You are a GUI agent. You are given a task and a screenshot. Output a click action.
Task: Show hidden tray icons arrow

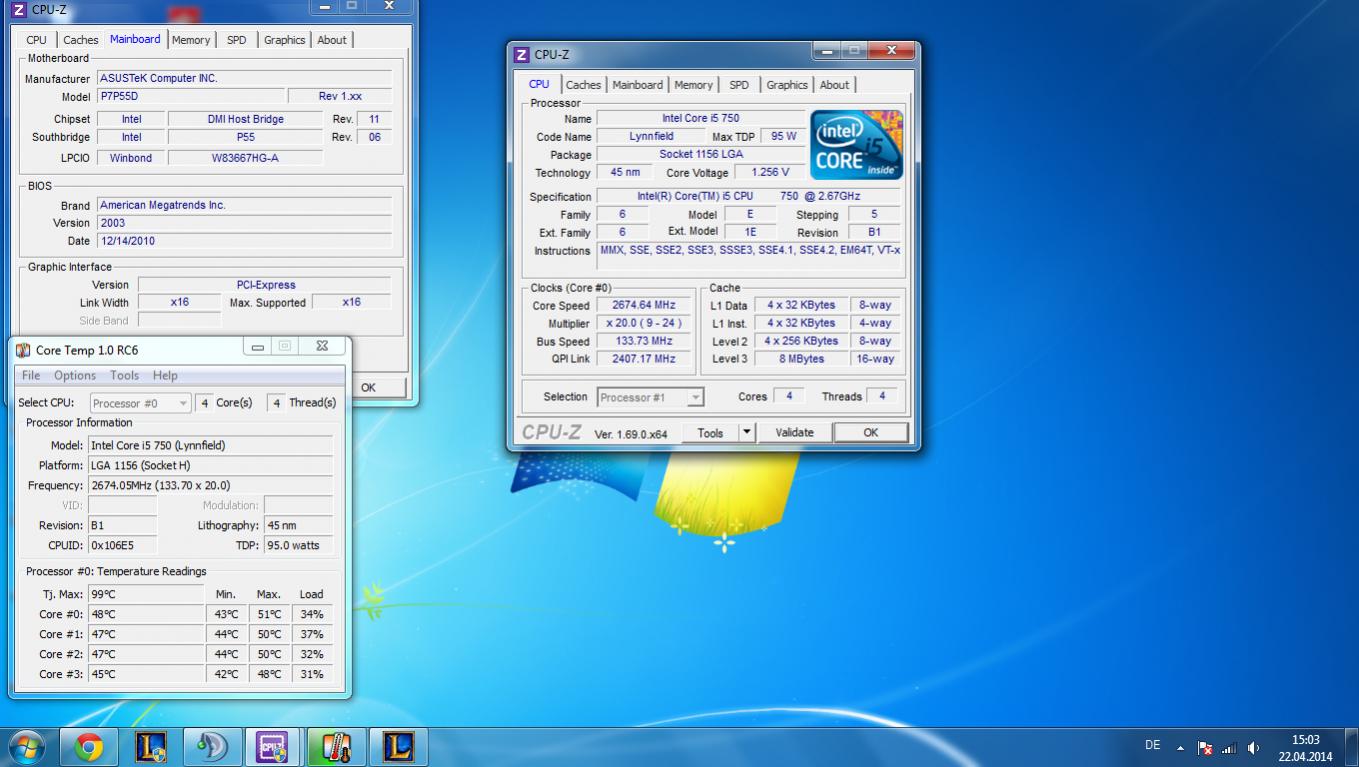(x=1180, y=747)
